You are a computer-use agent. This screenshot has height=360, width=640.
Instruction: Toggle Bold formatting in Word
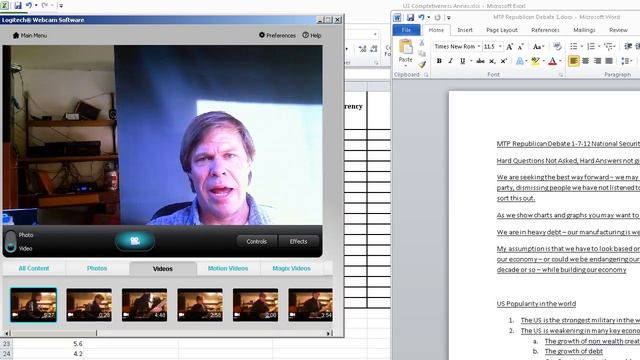(439, 61)
